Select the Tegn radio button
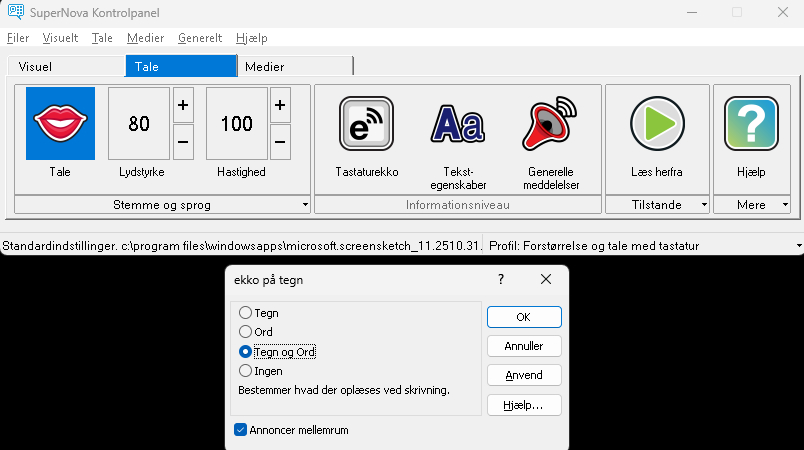The height and width of the screenshot is (450, 804). (246, 313)
